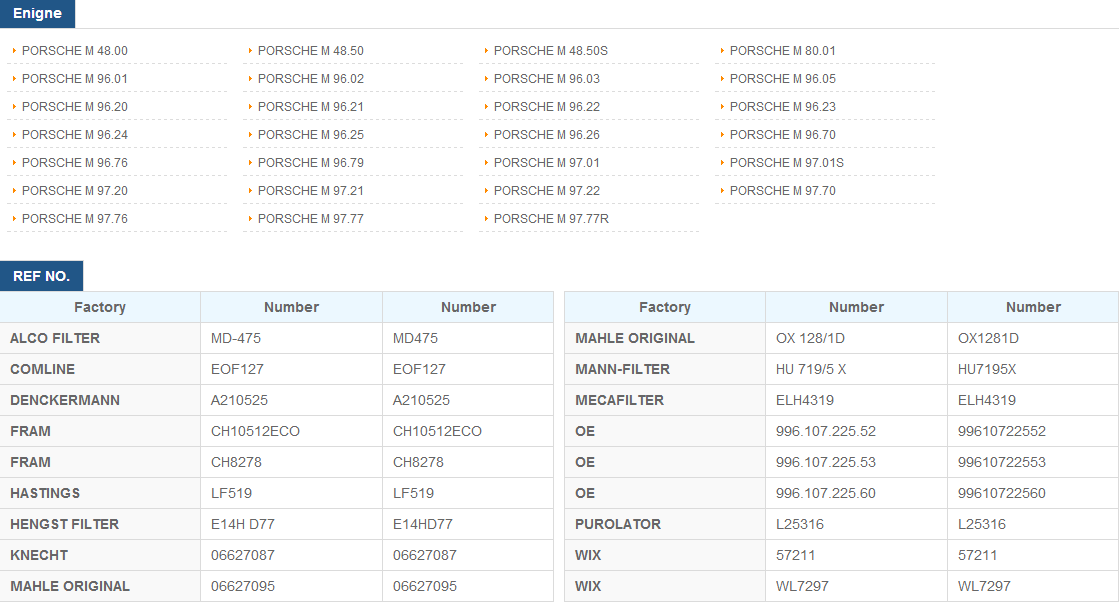Click the MECAFILTER factory cell
Image resolution: width=1119 pixels, height=603 pixels.
tap(665, 400)
